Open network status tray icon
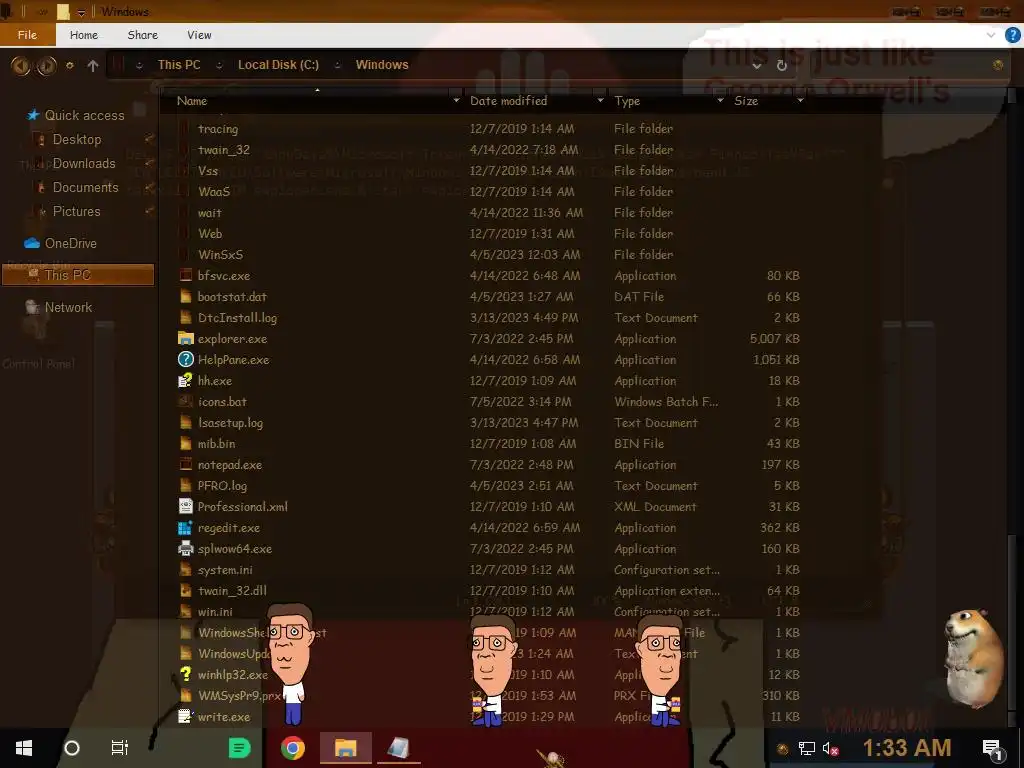This screenshot has width=1024, height=768. [807, 748]
